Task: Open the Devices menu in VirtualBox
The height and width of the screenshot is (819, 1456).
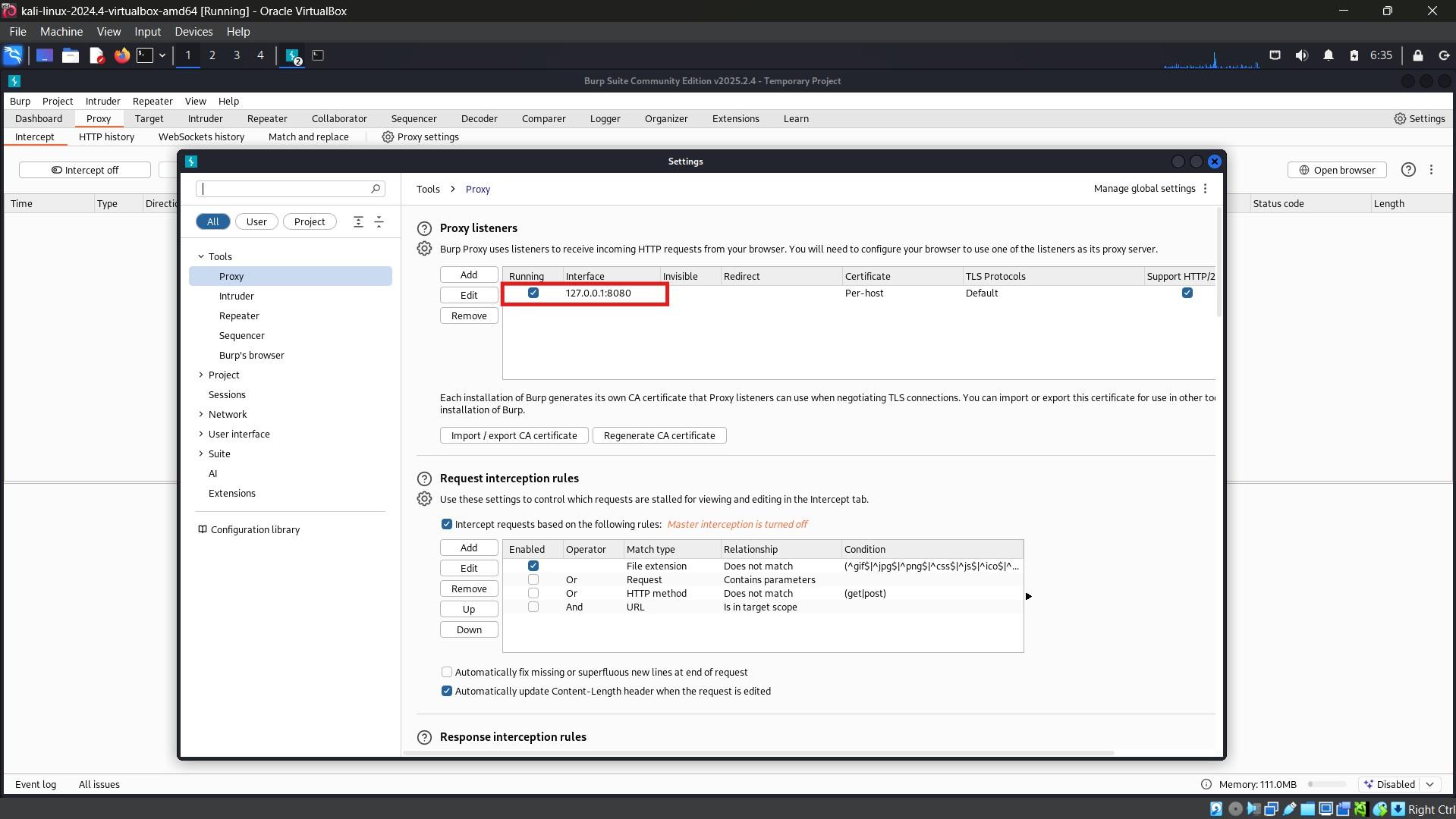Action: (x=193, y=31)
